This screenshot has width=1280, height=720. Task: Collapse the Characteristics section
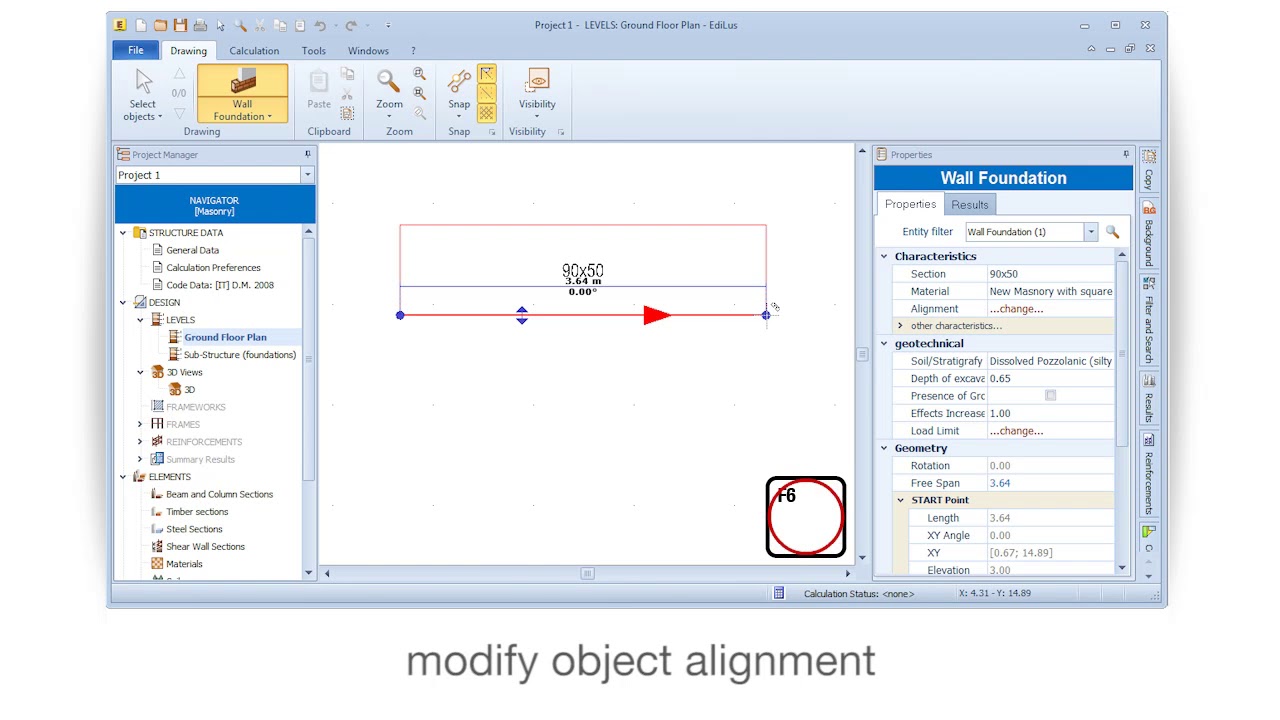coord(884,257)
